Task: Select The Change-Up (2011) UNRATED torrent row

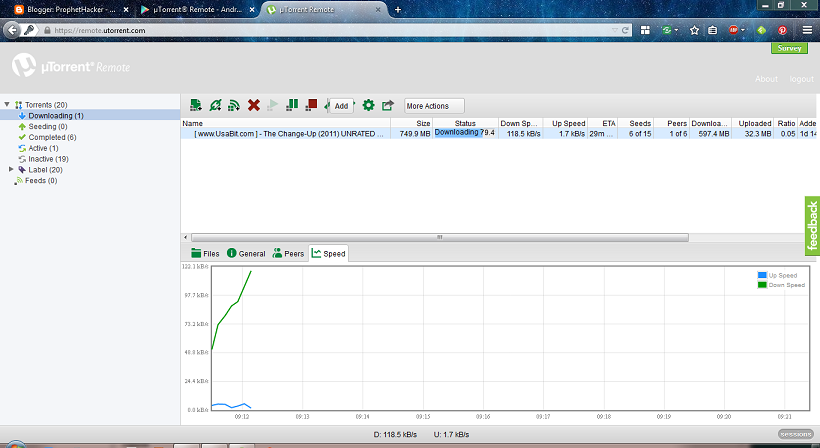Action: click(x=498, y=134)
